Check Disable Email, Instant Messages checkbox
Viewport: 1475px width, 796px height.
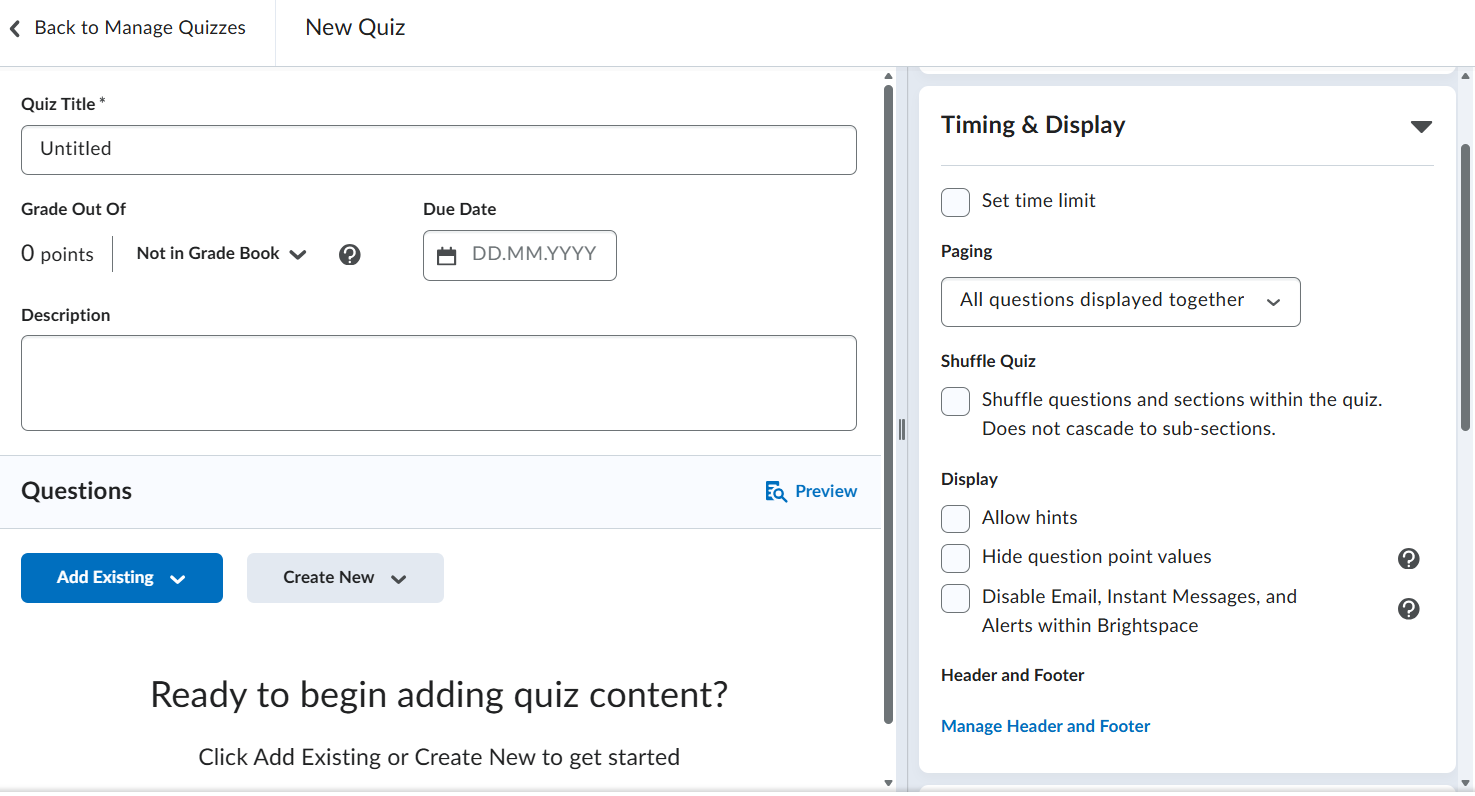pos(955,598)
